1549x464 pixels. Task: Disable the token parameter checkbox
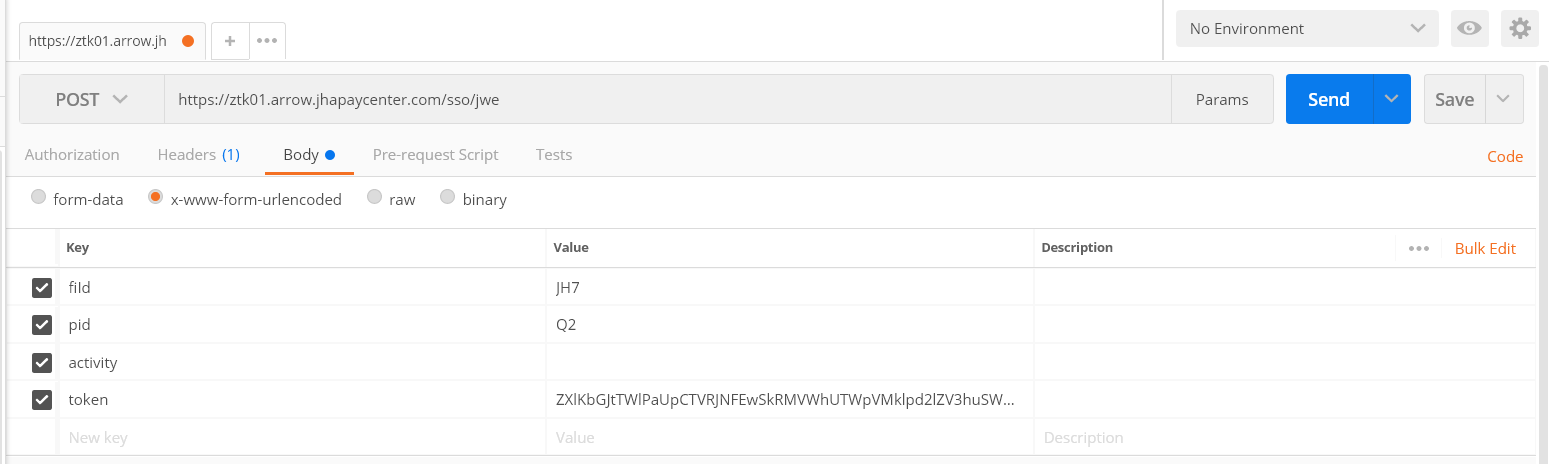point(42,400)
